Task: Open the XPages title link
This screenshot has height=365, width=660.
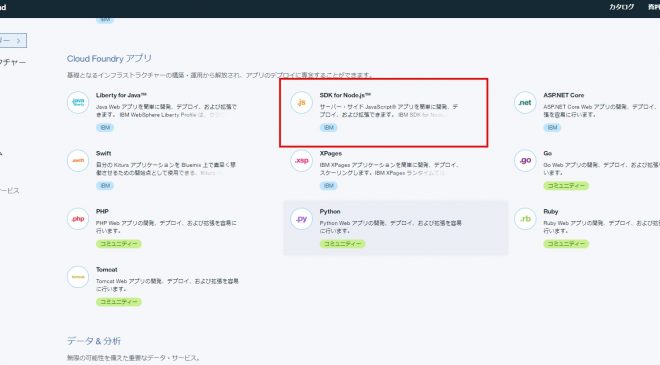Action: tap(330, 153)
